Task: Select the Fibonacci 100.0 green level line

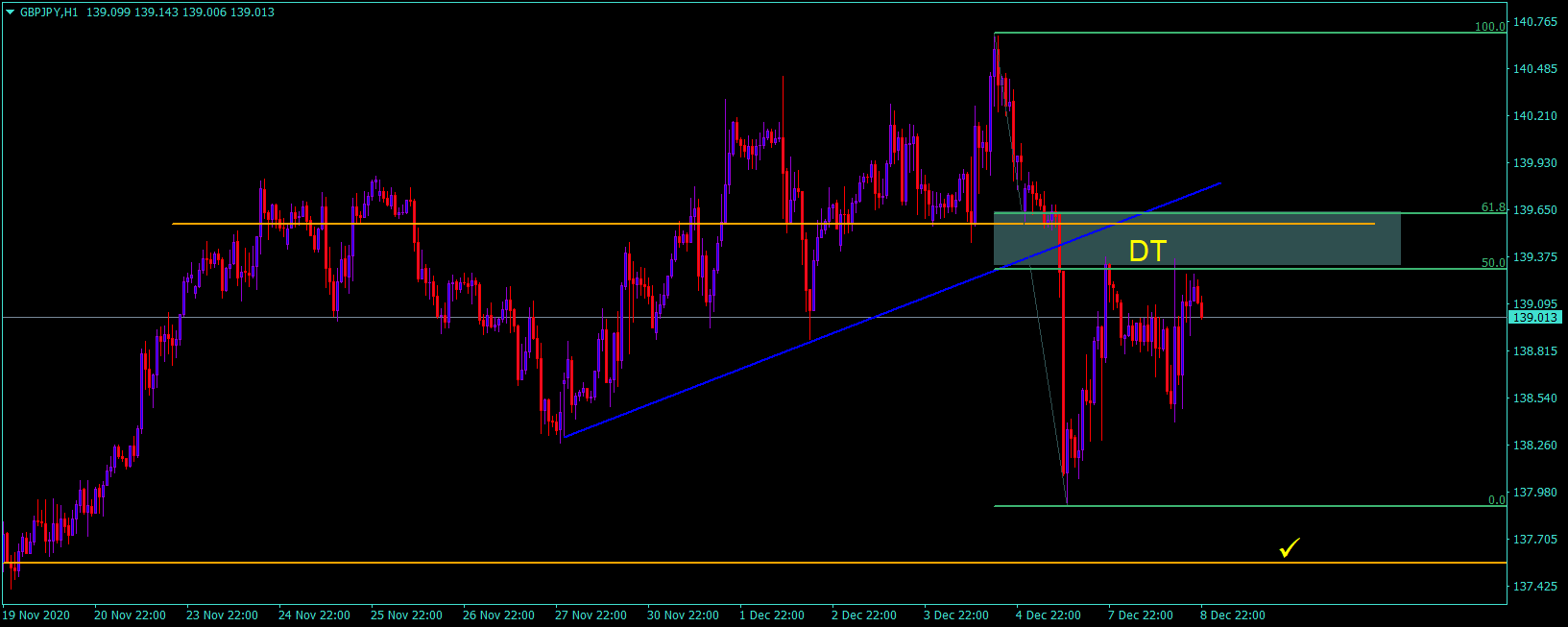Action: (1250, 33)
